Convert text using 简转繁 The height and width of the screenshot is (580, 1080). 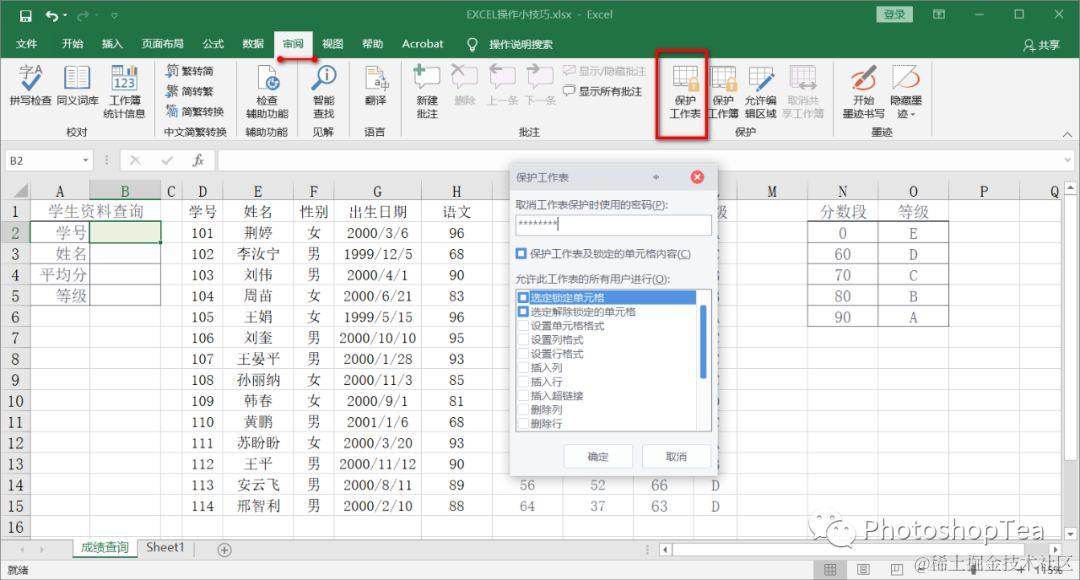point(190,91)
